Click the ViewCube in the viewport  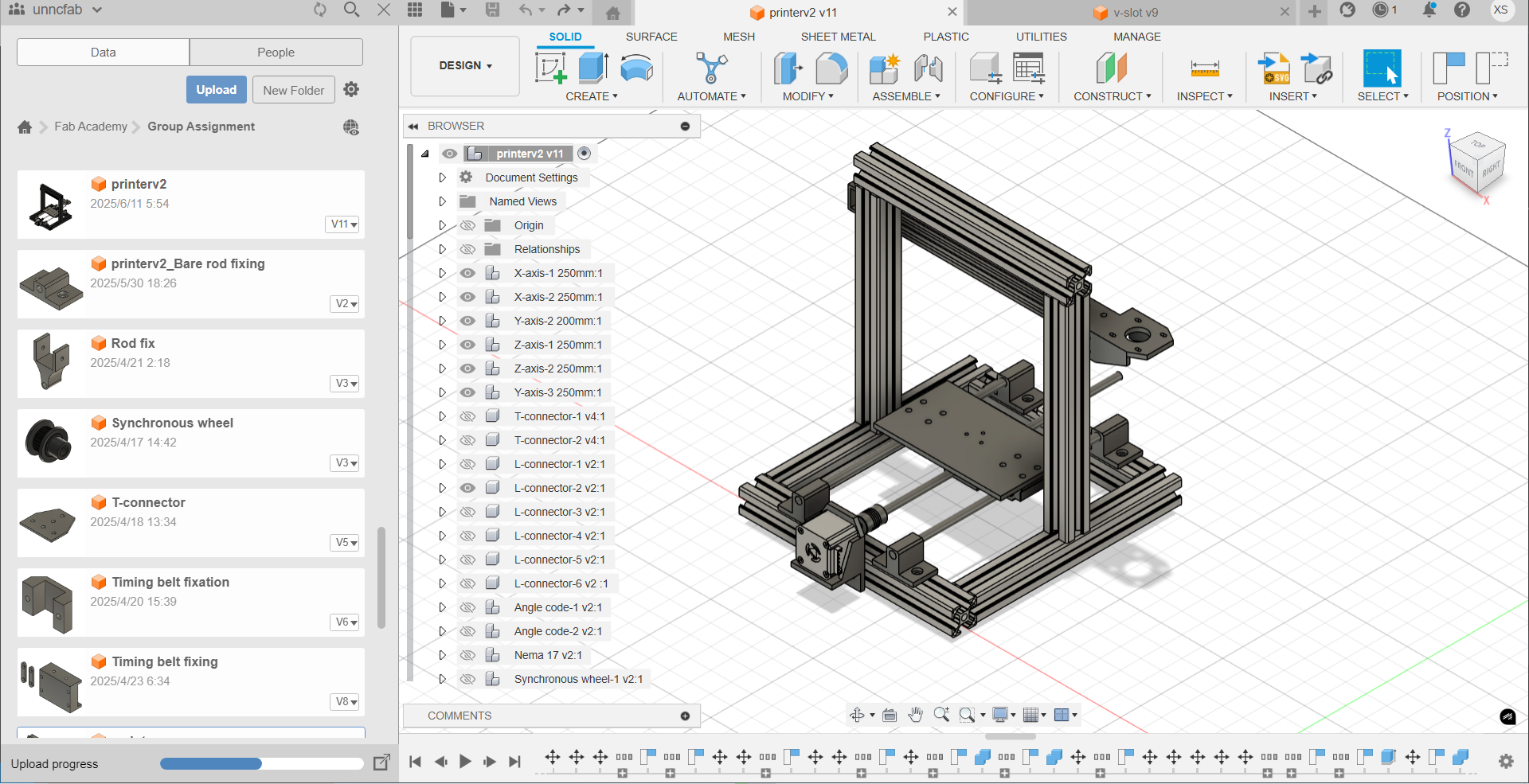(1476, 164)
